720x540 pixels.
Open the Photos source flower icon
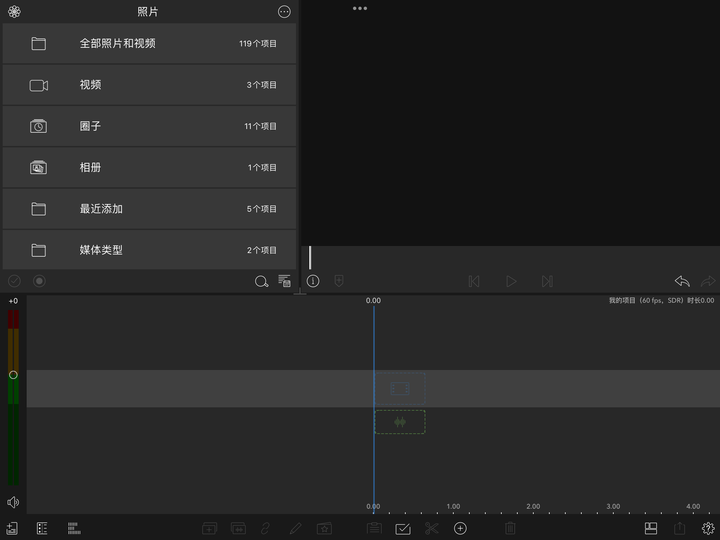14,11
